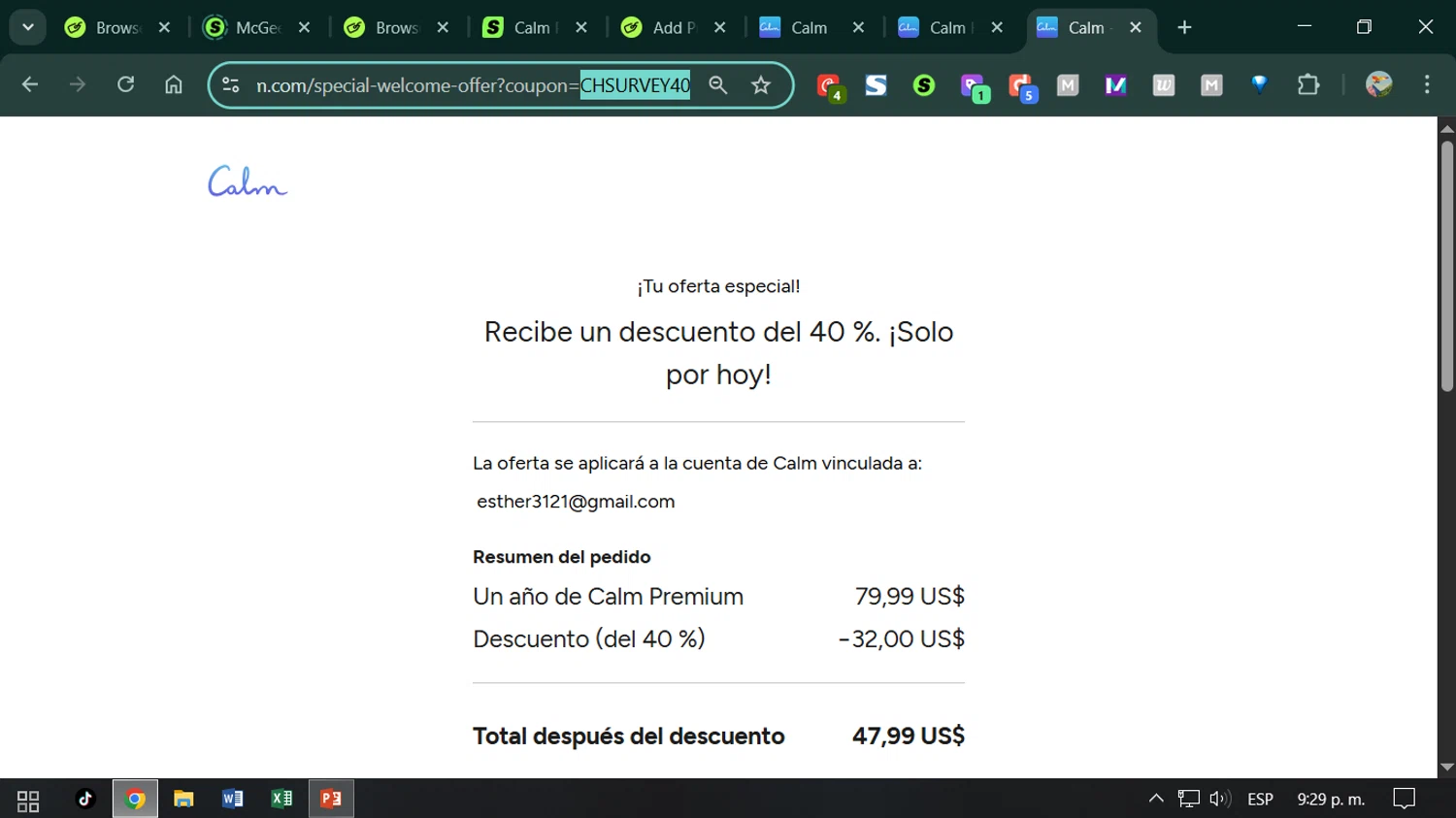Click the page scrollbar thumb
The image size is (1456, 818).
pyautogui.click(x=1447, y=267)
